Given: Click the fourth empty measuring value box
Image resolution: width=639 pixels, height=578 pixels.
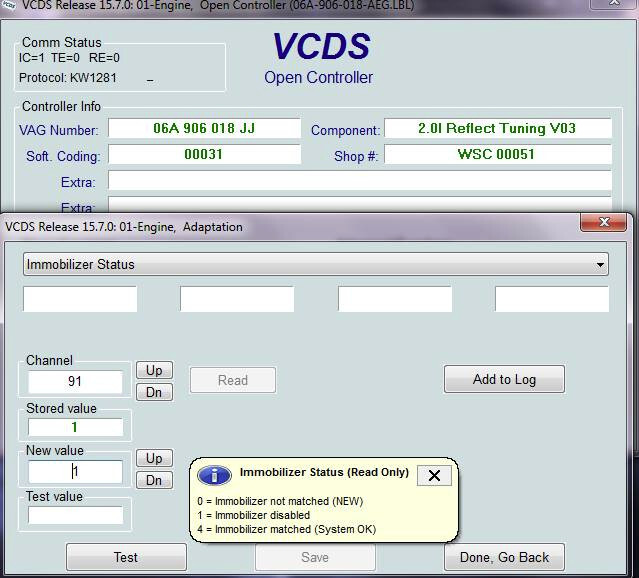Looking at the screenshot, I should click(x=552, y=299).
